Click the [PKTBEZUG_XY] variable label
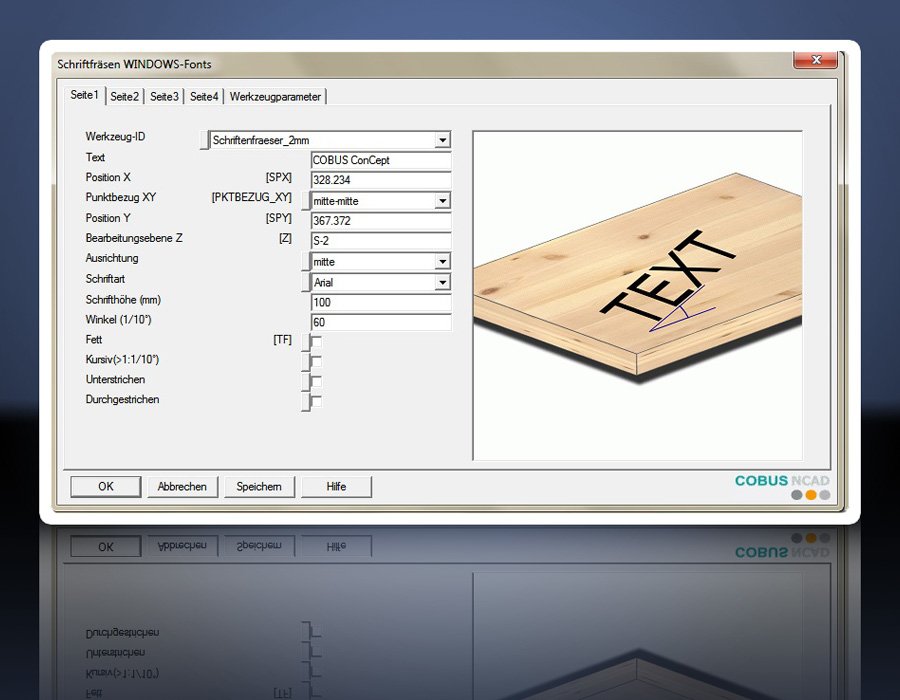 tap(251, 197)
